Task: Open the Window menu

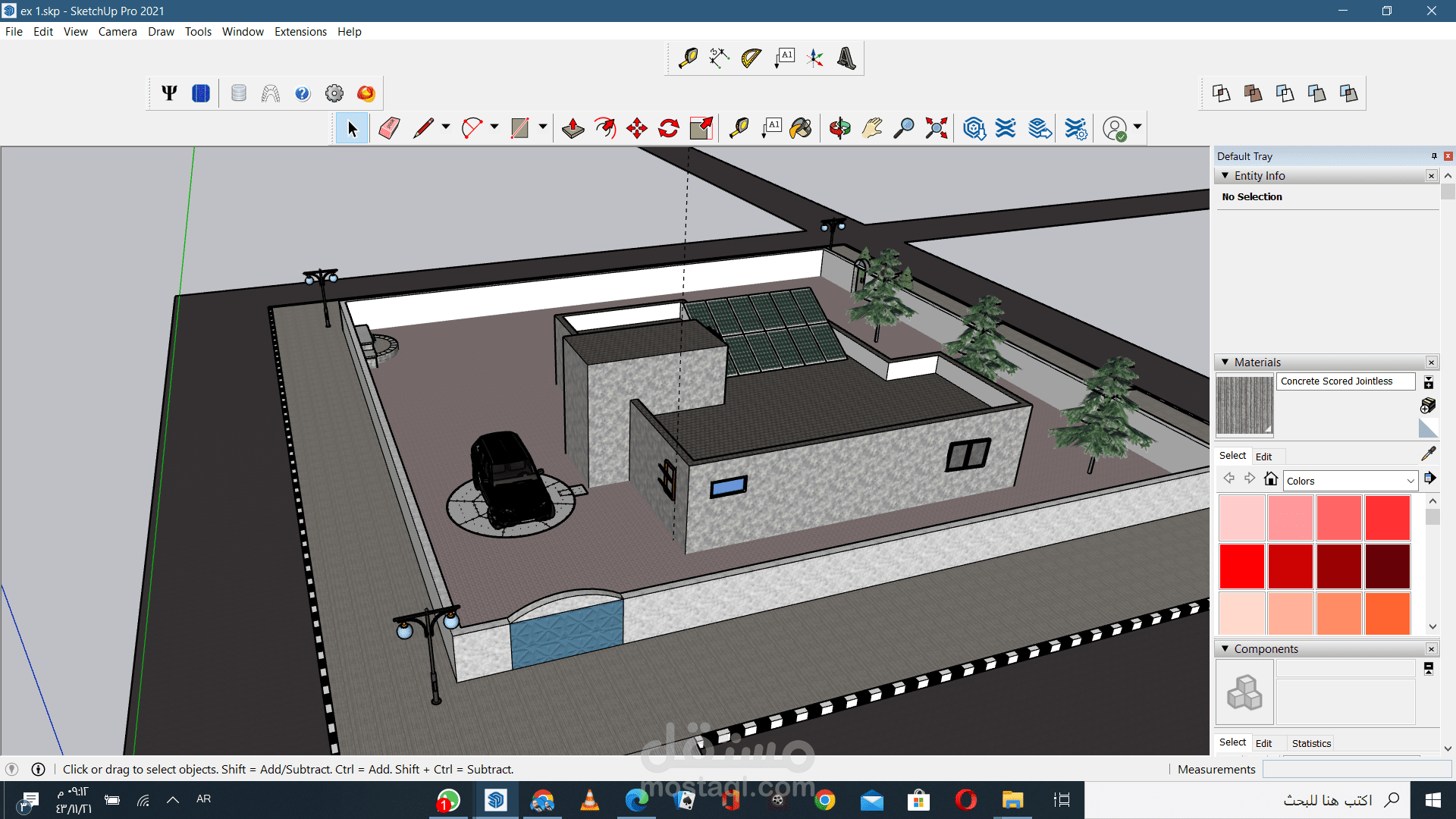Action: click(243, 32)
